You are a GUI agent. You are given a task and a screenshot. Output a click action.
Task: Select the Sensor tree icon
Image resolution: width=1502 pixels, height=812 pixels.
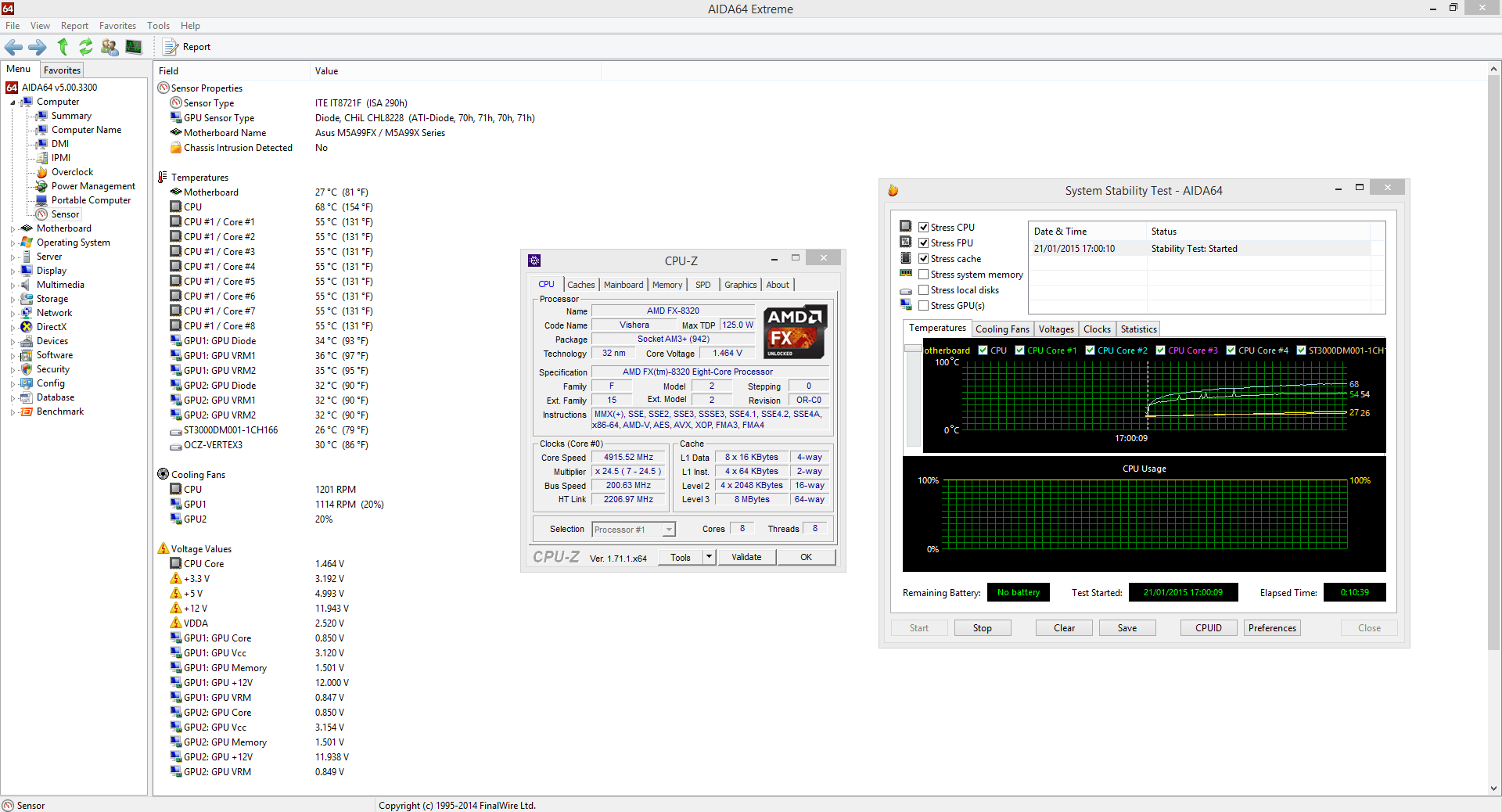pos(42,214)
